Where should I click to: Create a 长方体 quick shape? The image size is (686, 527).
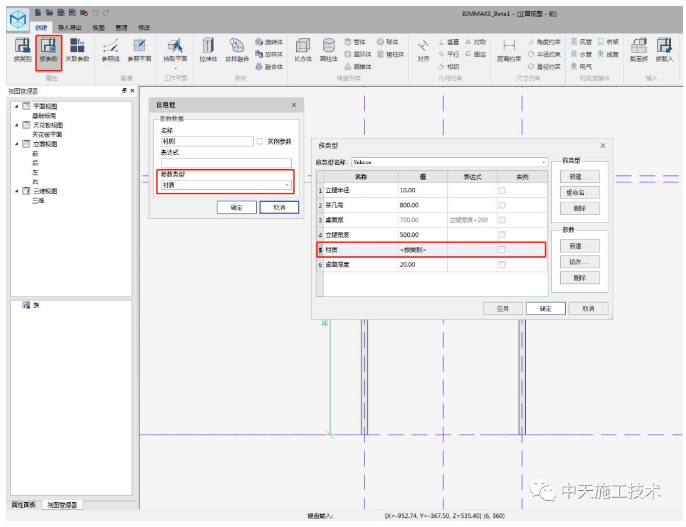click(x=303, y=49)
